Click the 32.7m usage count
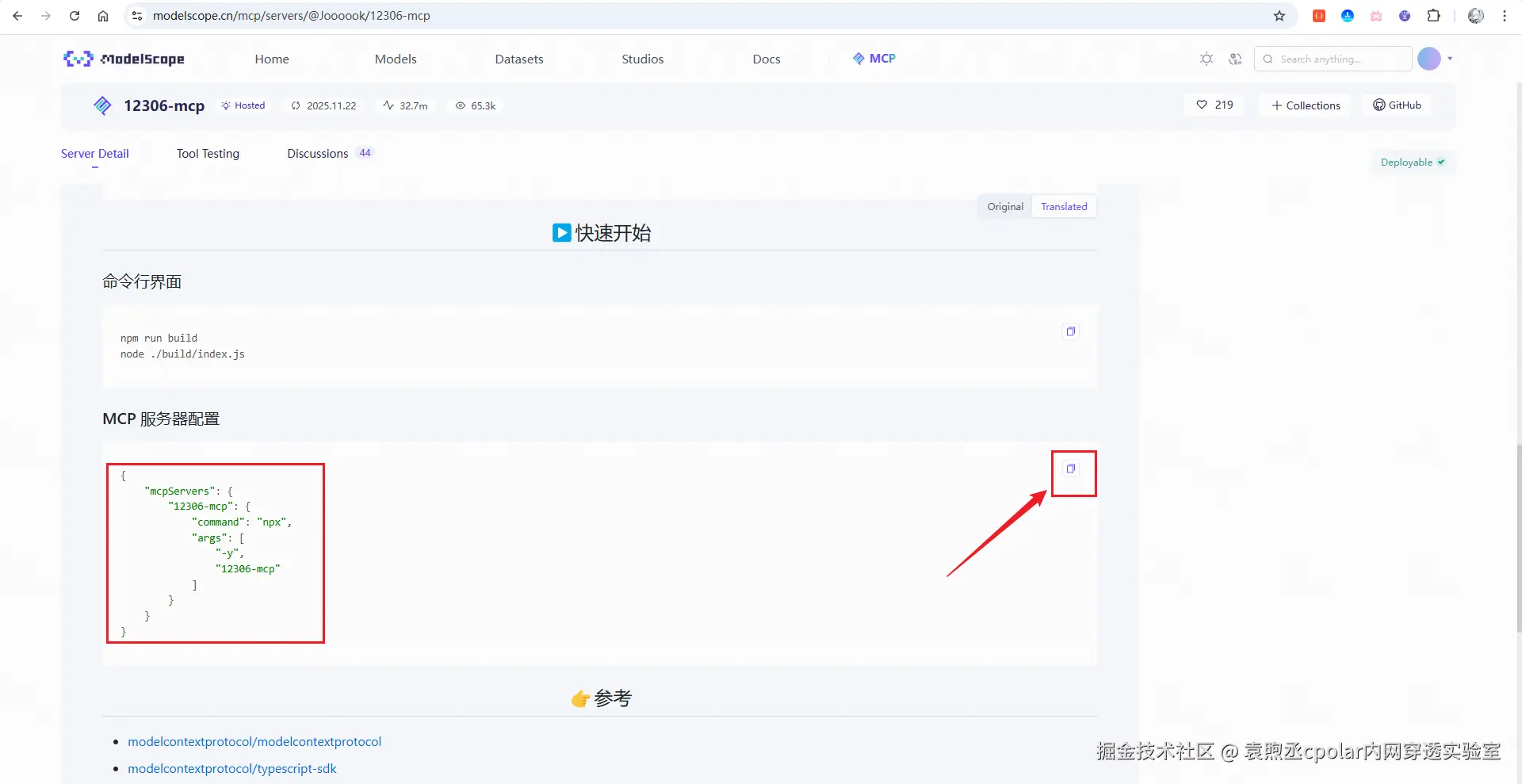 coord(405,105)
